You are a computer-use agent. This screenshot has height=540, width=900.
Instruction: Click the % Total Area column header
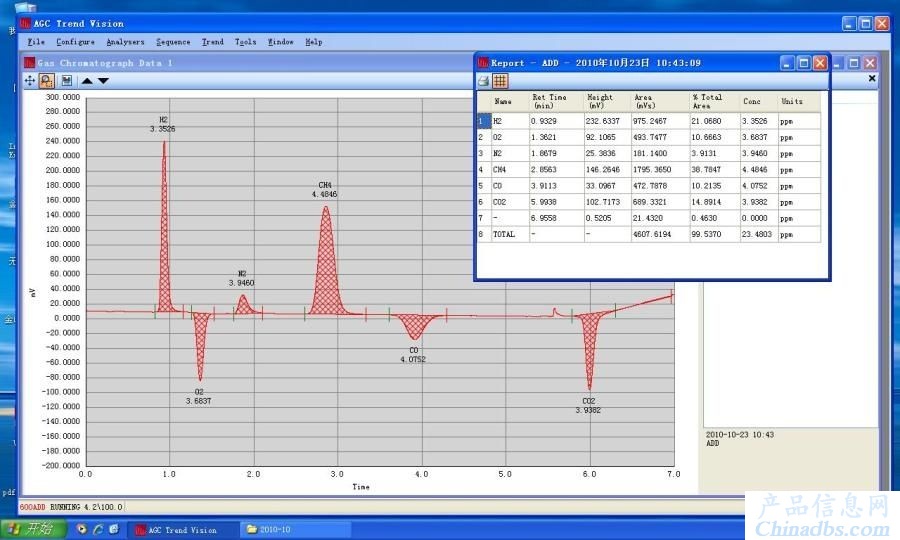[x=714, y=102]
